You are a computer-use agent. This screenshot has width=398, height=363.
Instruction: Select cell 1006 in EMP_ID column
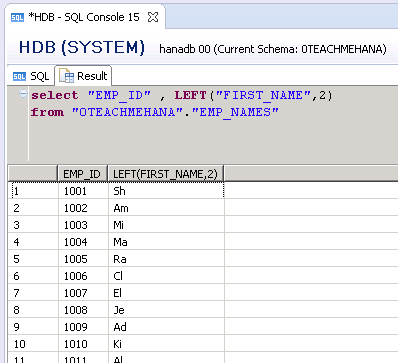tap(83, 276)
